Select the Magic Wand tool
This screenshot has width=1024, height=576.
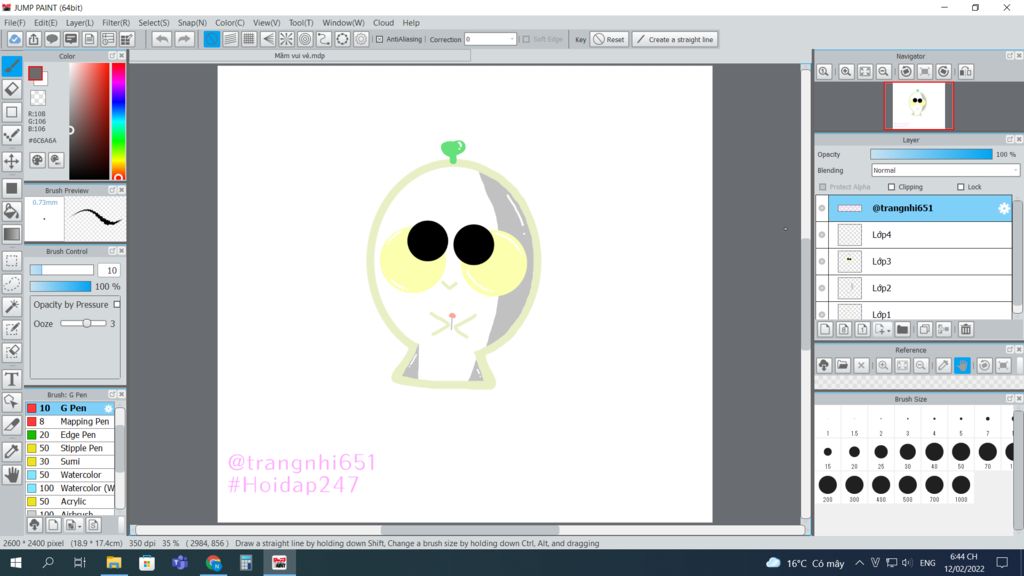pyautogui.click(x=12, y=306)
